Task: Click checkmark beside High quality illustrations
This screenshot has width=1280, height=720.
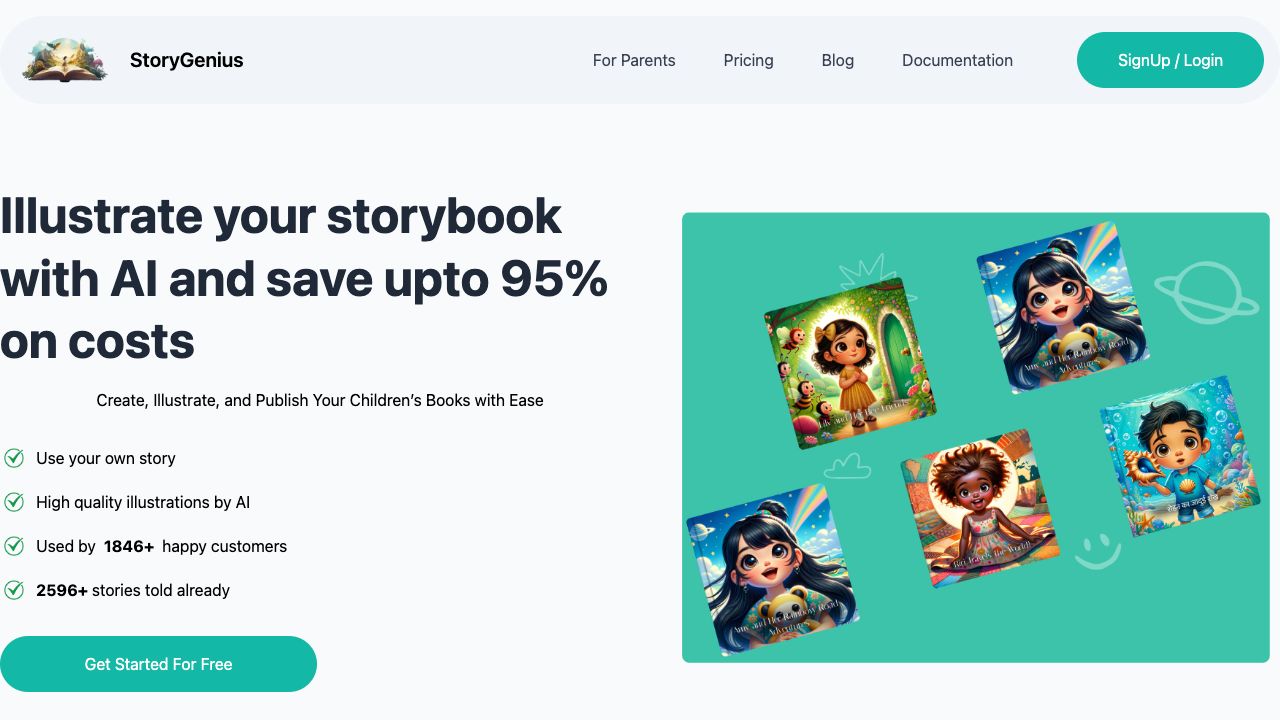Action: pyautogui.click(x=14, y=502)
